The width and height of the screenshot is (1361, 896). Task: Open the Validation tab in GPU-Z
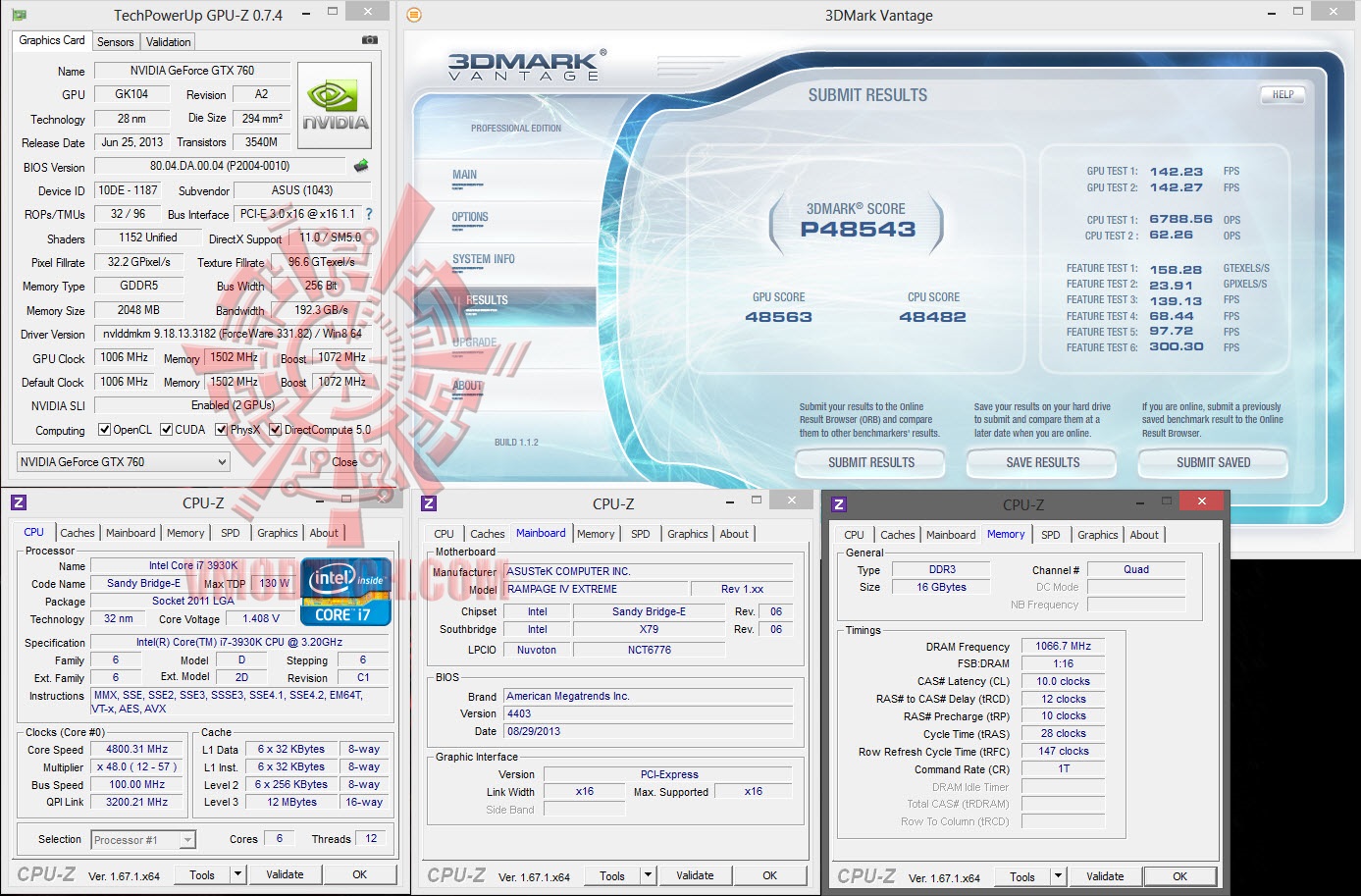pos(169,42)
